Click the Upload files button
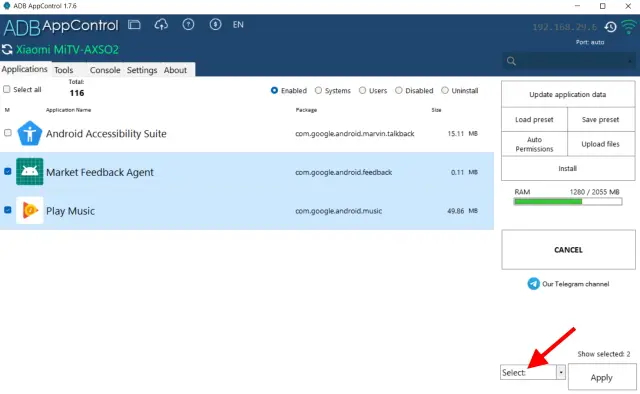640x394 pixels. point(601,144)
